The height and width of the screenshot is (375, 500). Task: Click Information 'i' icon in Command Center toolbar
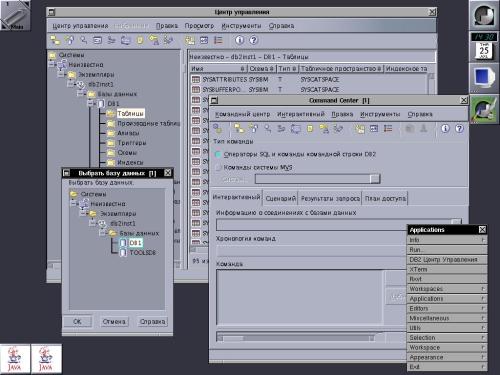coord(445,128)
